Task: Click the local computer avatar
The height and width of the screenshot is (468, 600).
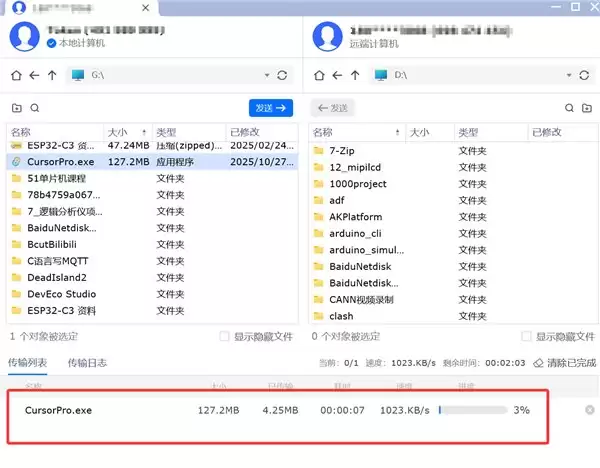Action: click(24, 36)
